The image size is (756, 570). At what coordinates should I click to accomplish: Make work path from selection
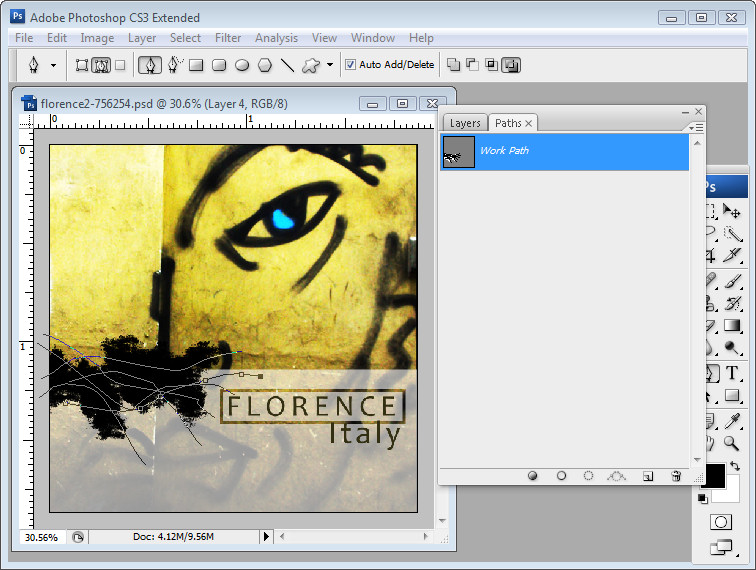tap(616, 476)
